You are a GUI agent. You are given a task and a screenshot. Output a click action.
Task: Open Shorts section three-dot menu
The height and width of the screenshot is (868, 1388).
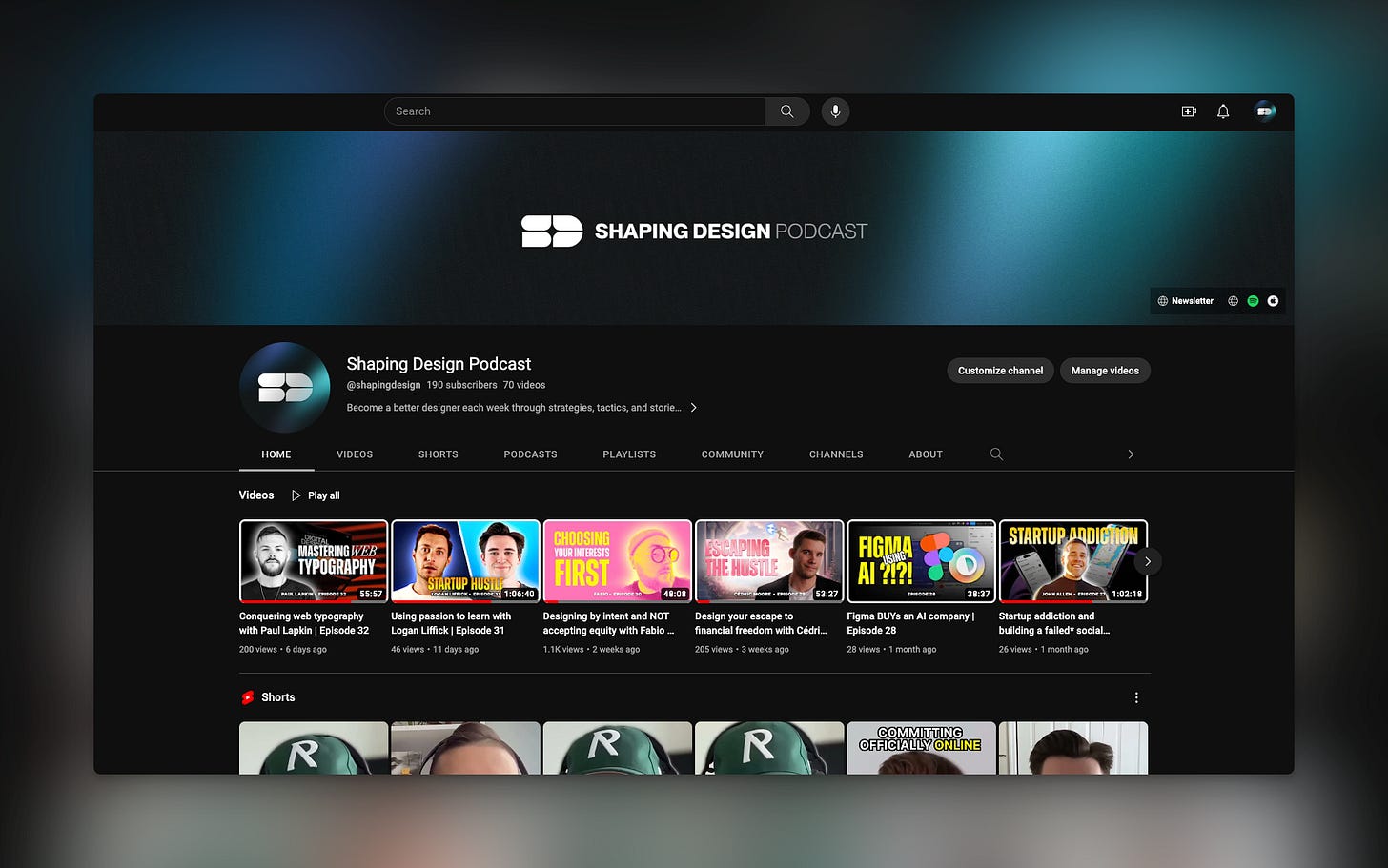tap(1136, 697)
